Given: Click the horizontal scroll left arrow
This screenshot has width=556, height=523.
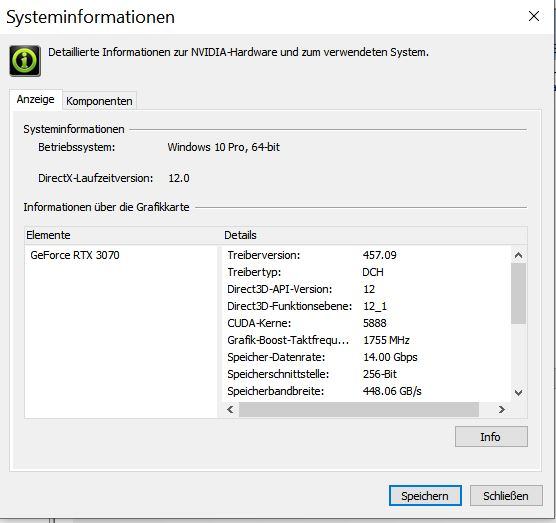Looking at the screenshot, I should [x=230, y=410].
